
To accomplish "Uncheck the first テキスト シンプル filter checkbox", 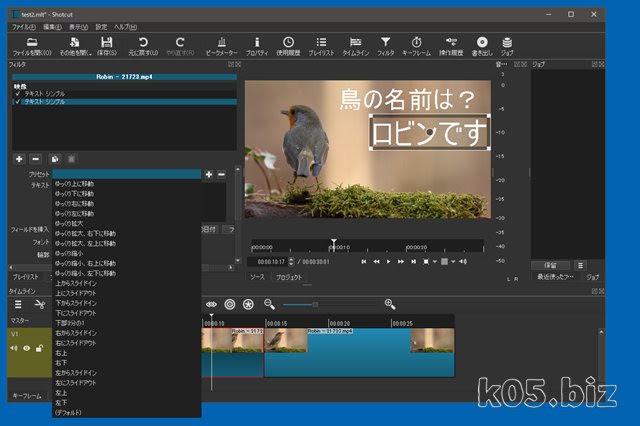I will (18, 94).
